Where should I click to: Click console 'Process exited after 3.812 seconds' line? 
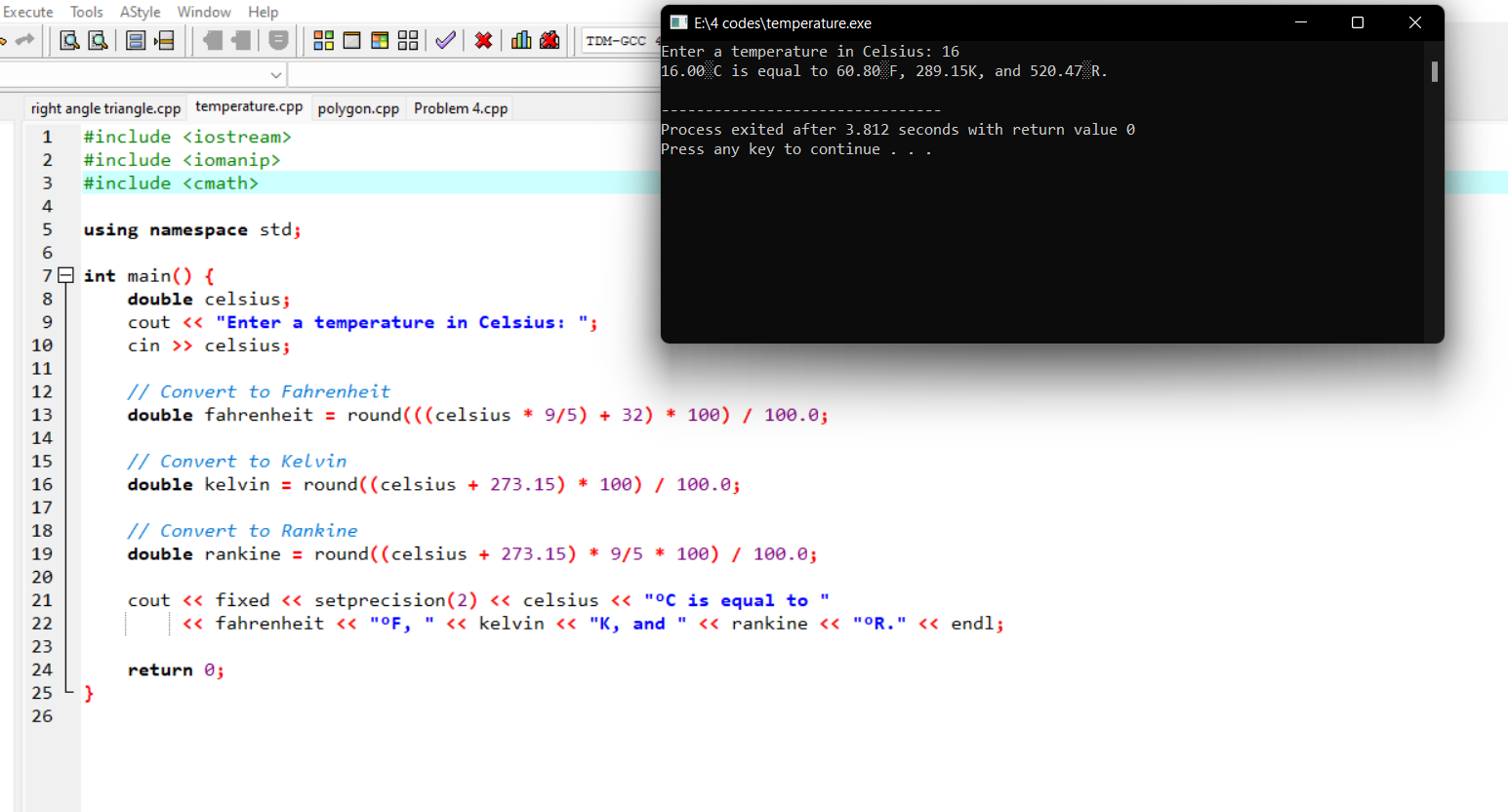(x=898, y=130)
